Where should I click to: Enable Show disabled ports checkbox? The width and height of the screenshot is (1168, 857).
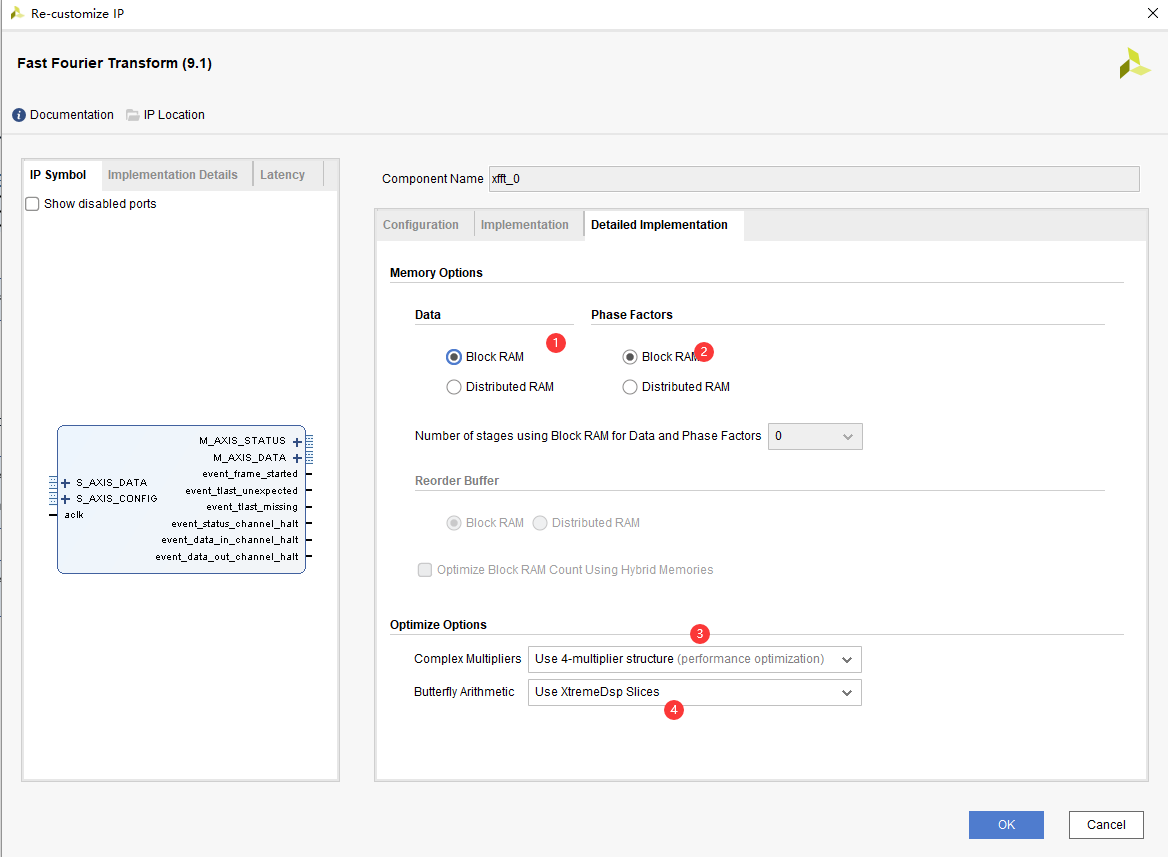pyautogui.click(x=32, y=204)
